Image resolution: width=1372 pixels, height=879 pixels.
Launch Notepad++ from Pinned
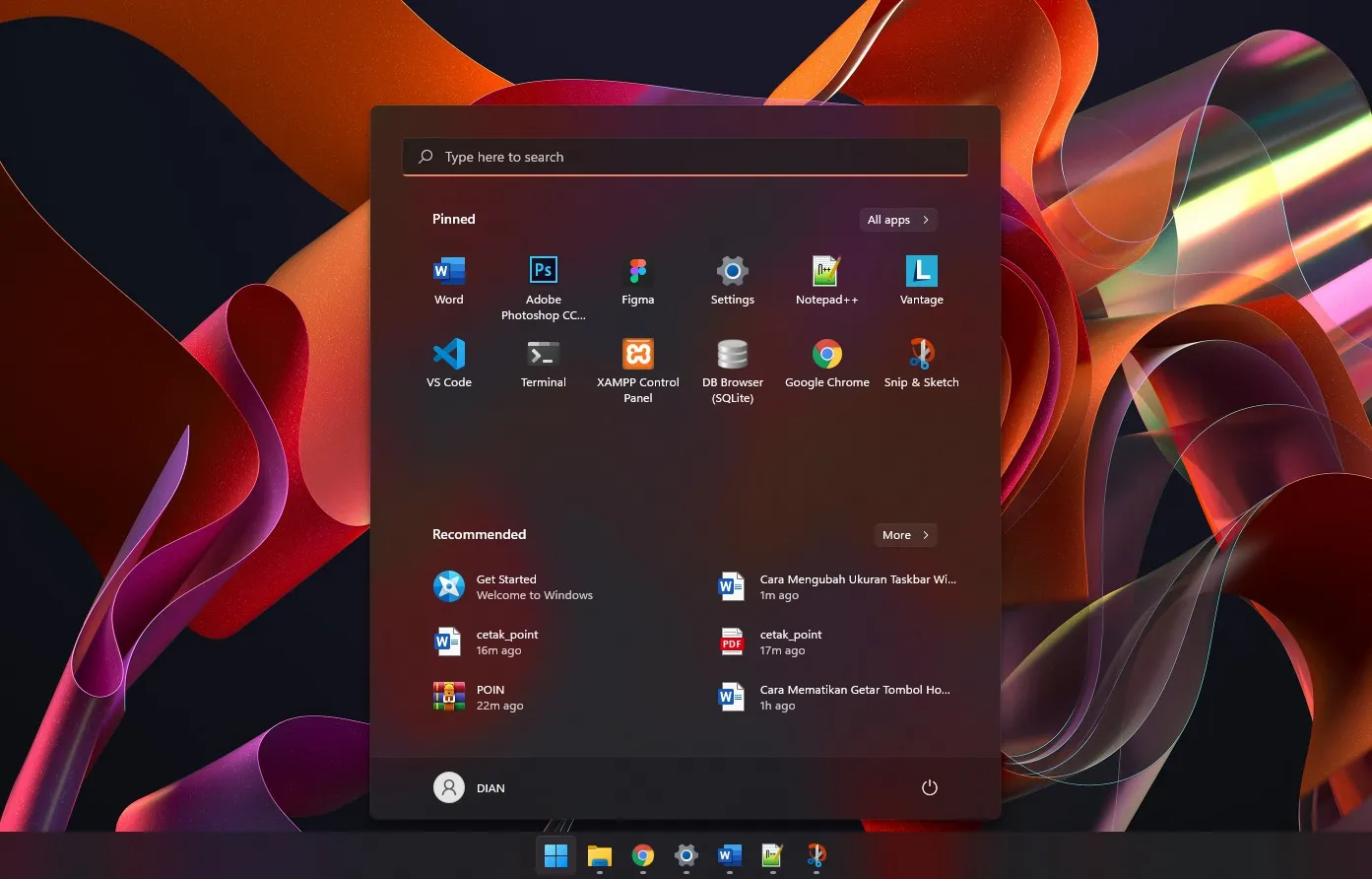click(826, 279)
